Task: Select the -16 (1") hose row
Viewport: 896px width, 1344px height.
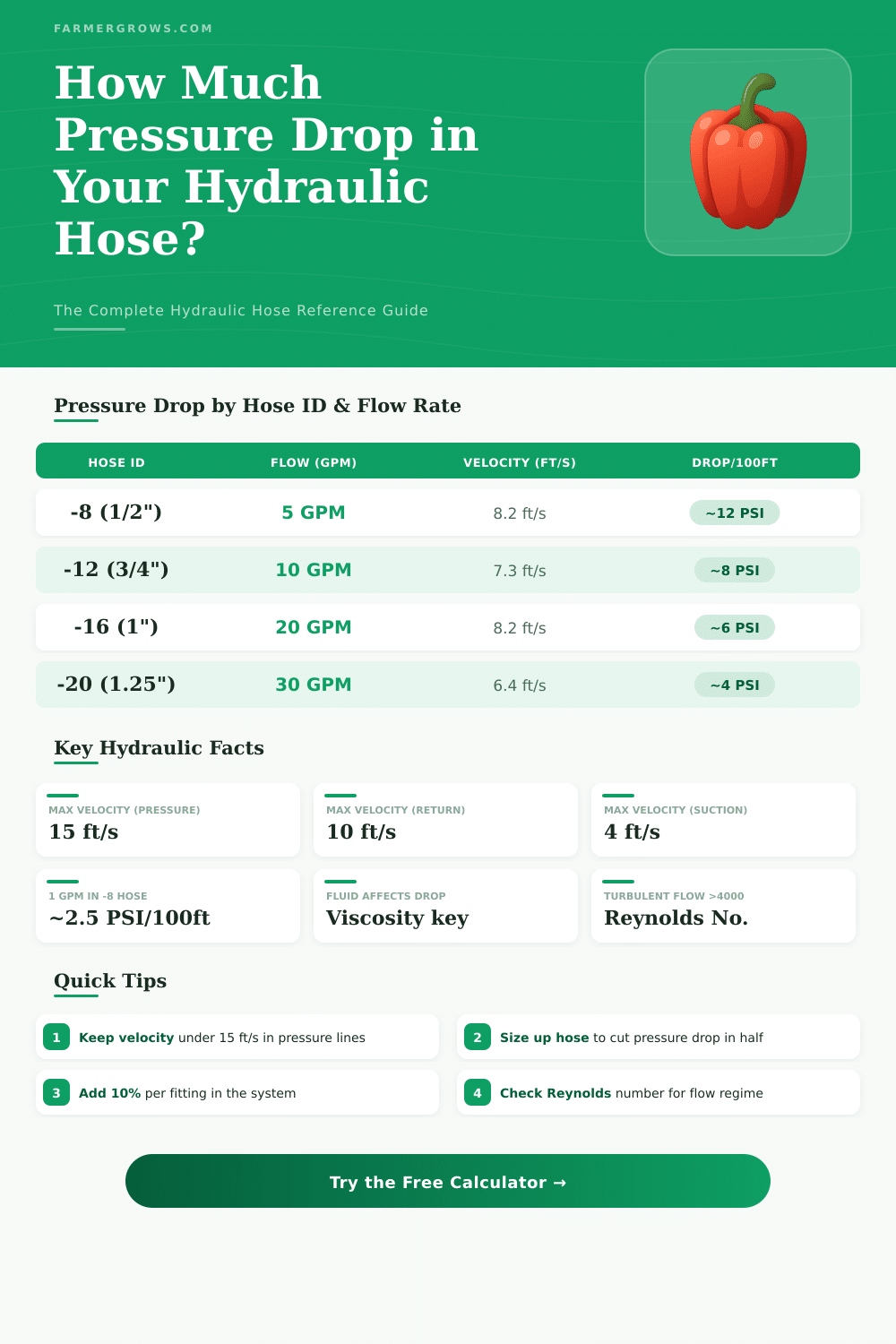Action: pos(448,627)
